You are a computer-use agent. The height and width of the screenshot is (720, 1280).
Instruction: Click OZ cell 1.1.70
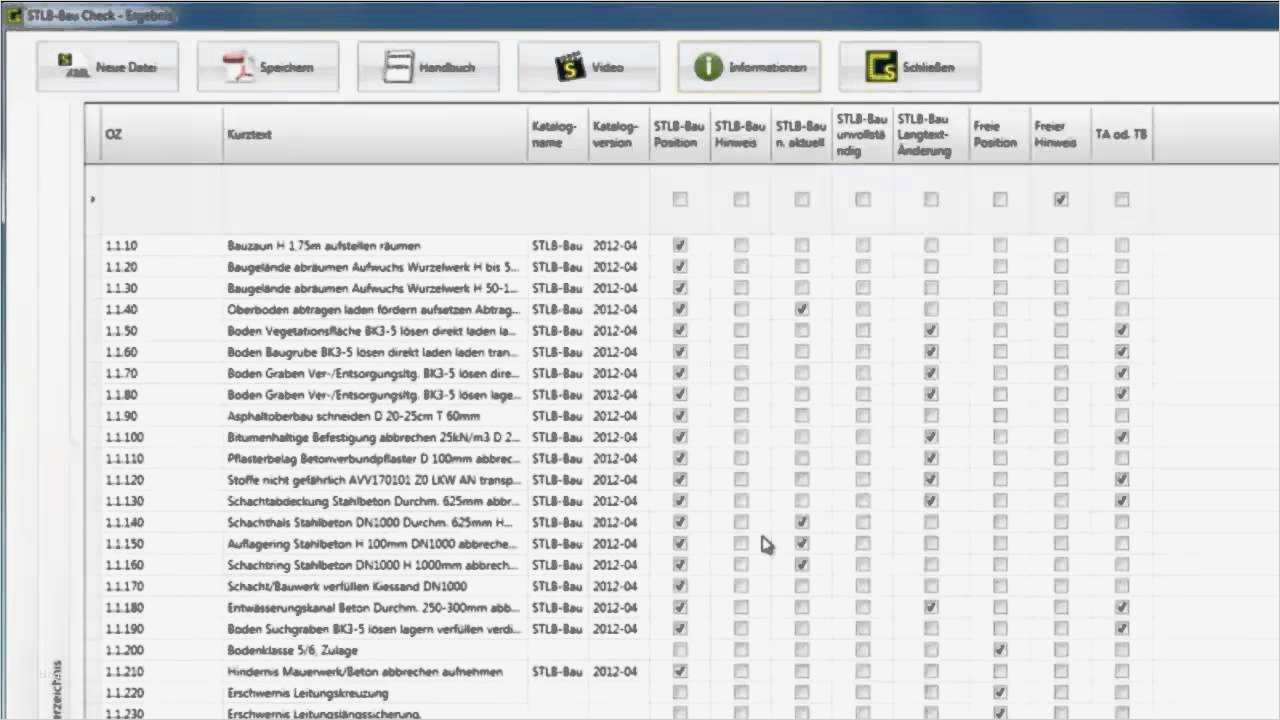[122, 373]
